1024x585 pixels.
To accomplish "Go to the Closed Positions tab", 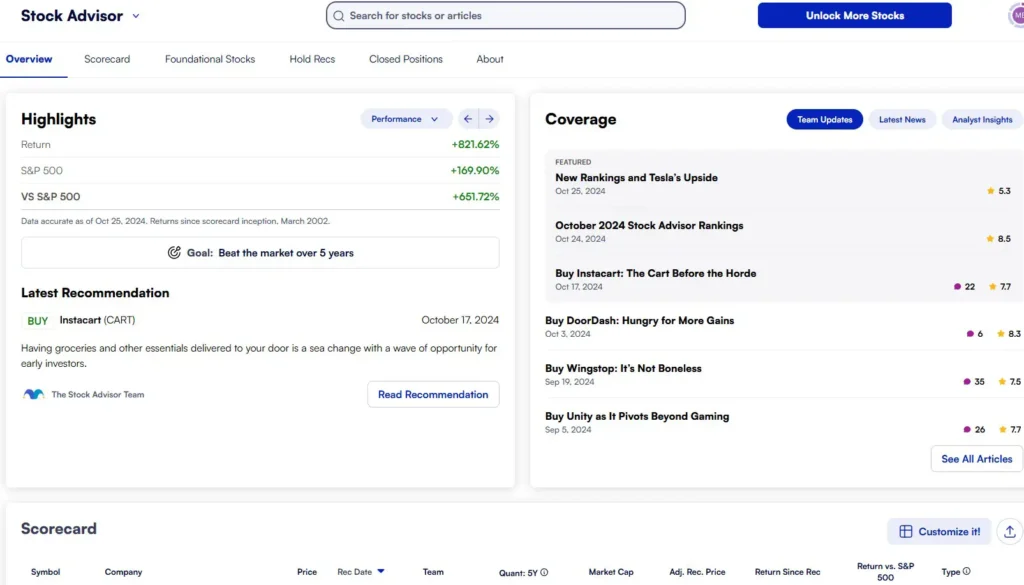I will point(405,59).
